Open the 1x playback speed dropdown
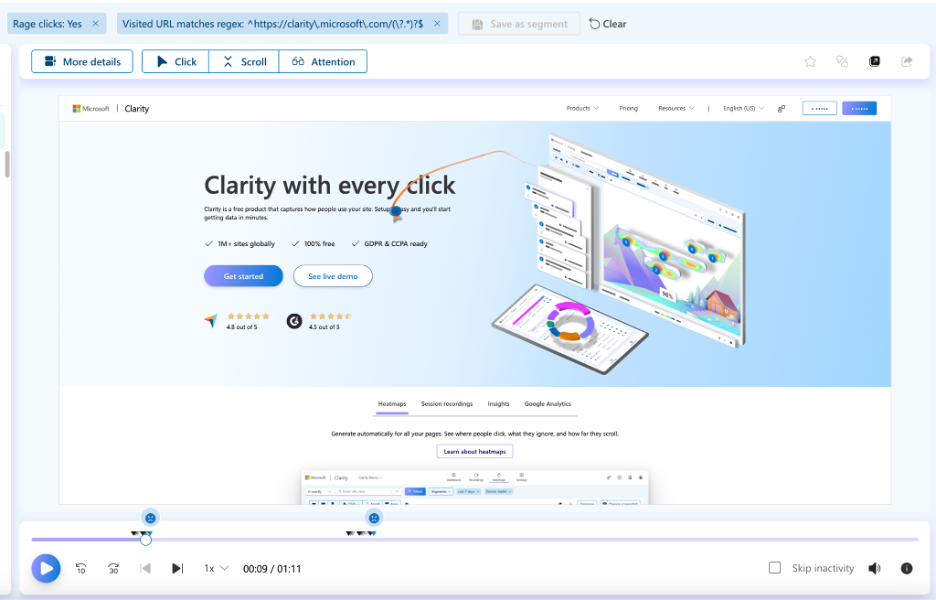The height and width of the screenshot is (600, 936). coord(216,568)
